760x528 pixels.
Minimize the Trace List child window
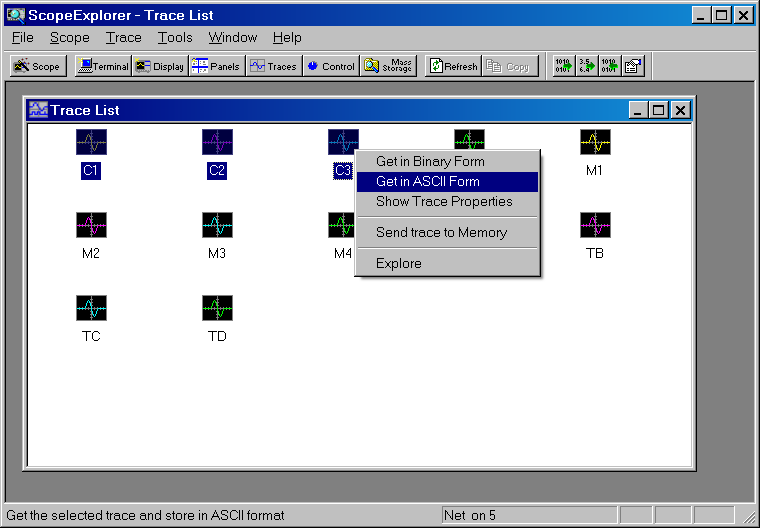coord(639,110)
